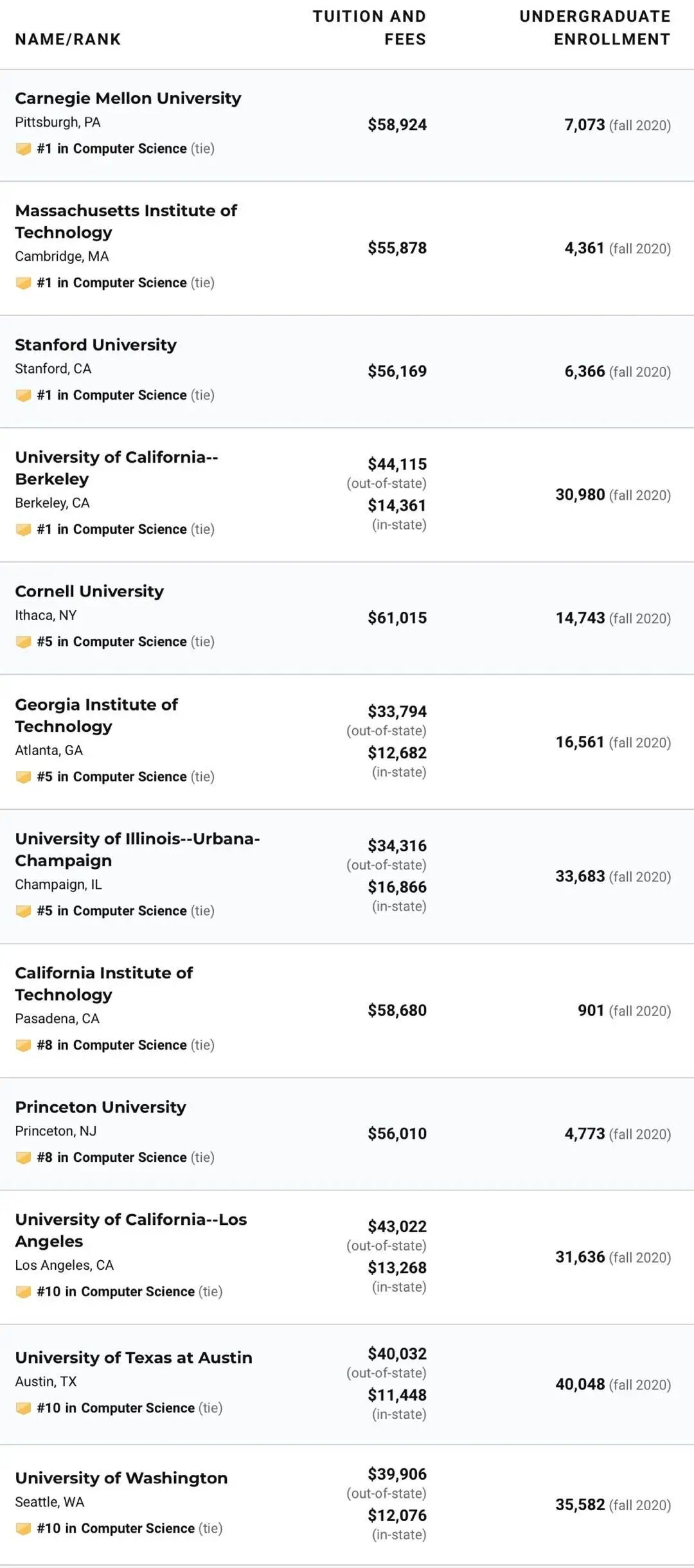
Task: Click UC Berkeley's ranking badge icon
Action: coord(23,530)
